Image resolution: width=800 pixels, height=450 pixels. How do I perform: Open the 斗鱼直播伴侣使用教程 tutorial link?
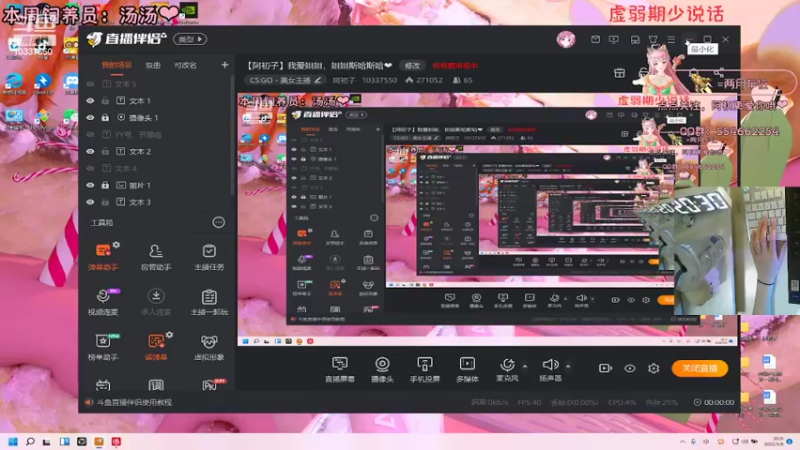click(x=134, y=403)
